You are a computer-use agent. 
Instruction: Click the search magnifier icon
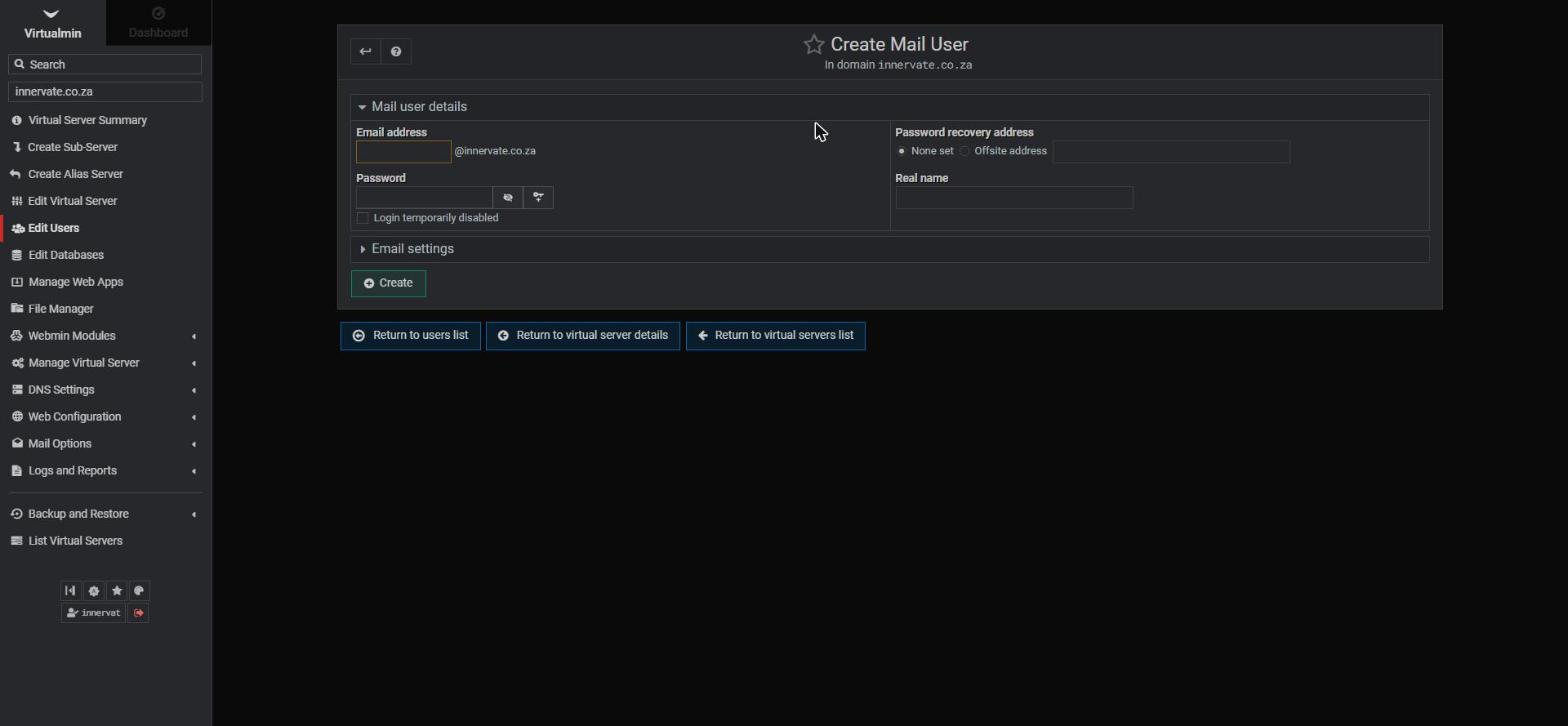point(19,64)
